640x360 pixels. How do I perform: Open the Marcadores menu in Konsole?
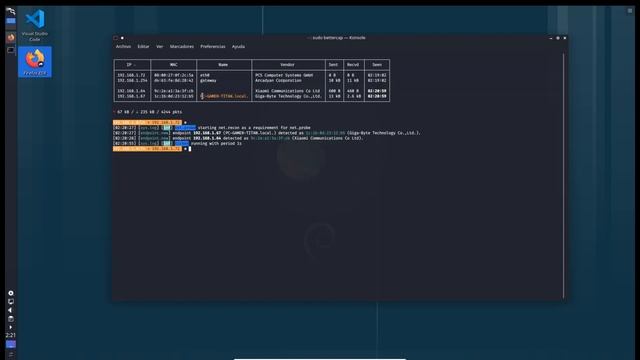[182, 47]
